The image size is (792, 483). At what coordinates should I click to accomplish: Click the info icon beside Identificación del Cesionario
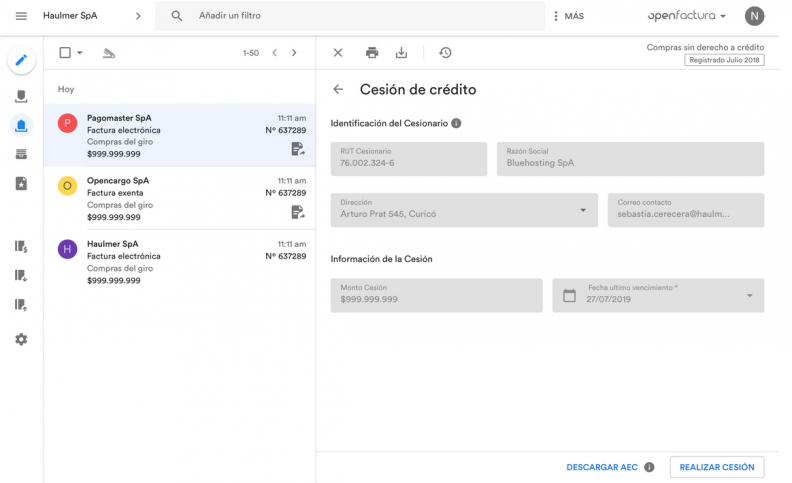click(x=456, y=123)
